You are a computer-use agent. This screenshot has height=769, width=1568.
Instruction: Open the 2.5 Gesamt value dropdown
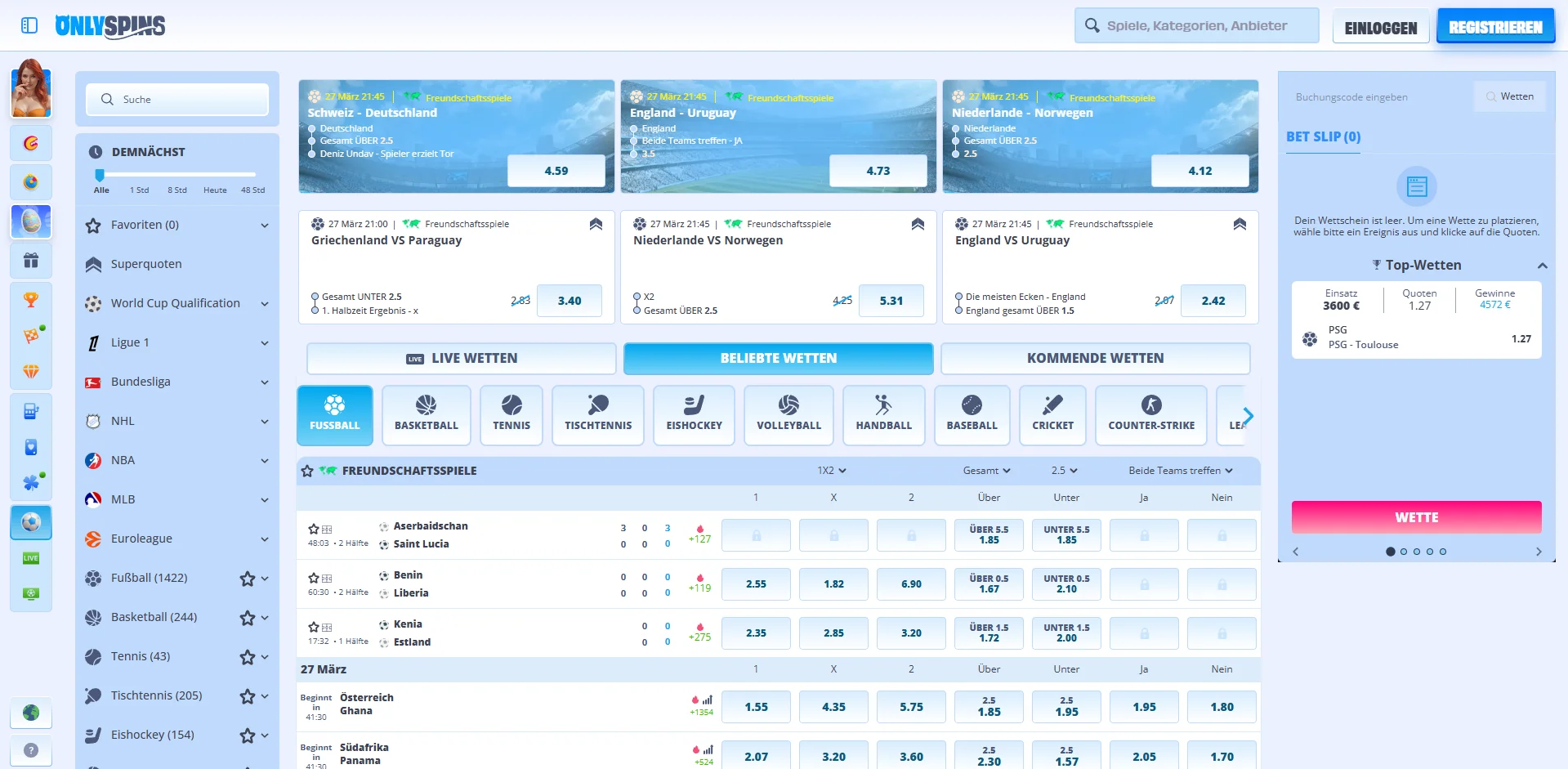point(1064,471)
